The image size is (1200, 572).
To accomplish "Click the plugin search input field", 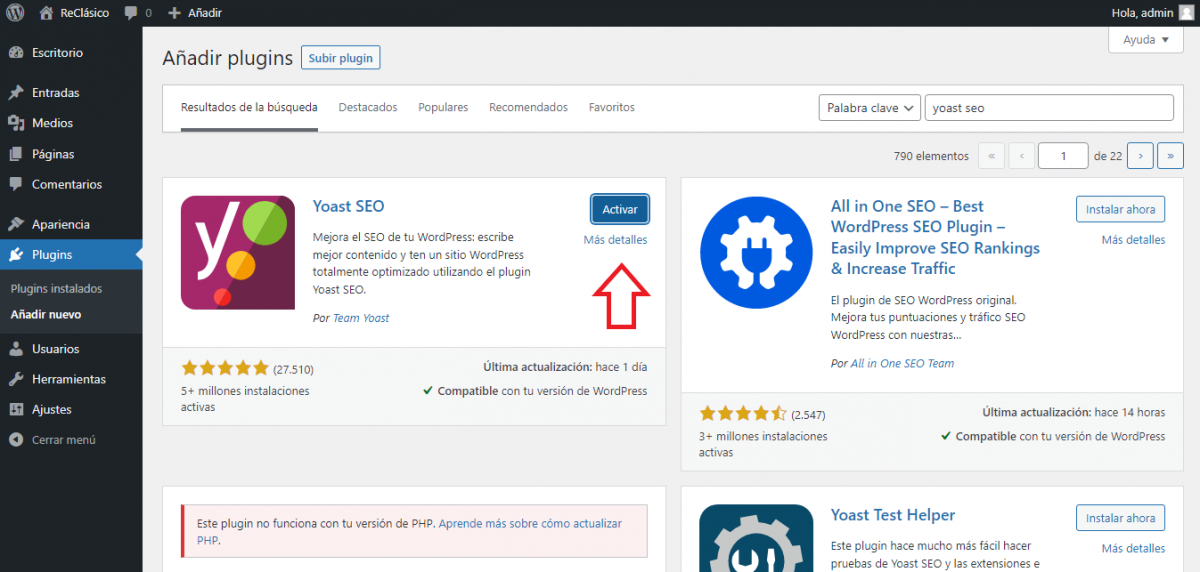I will click(1048, 108).
